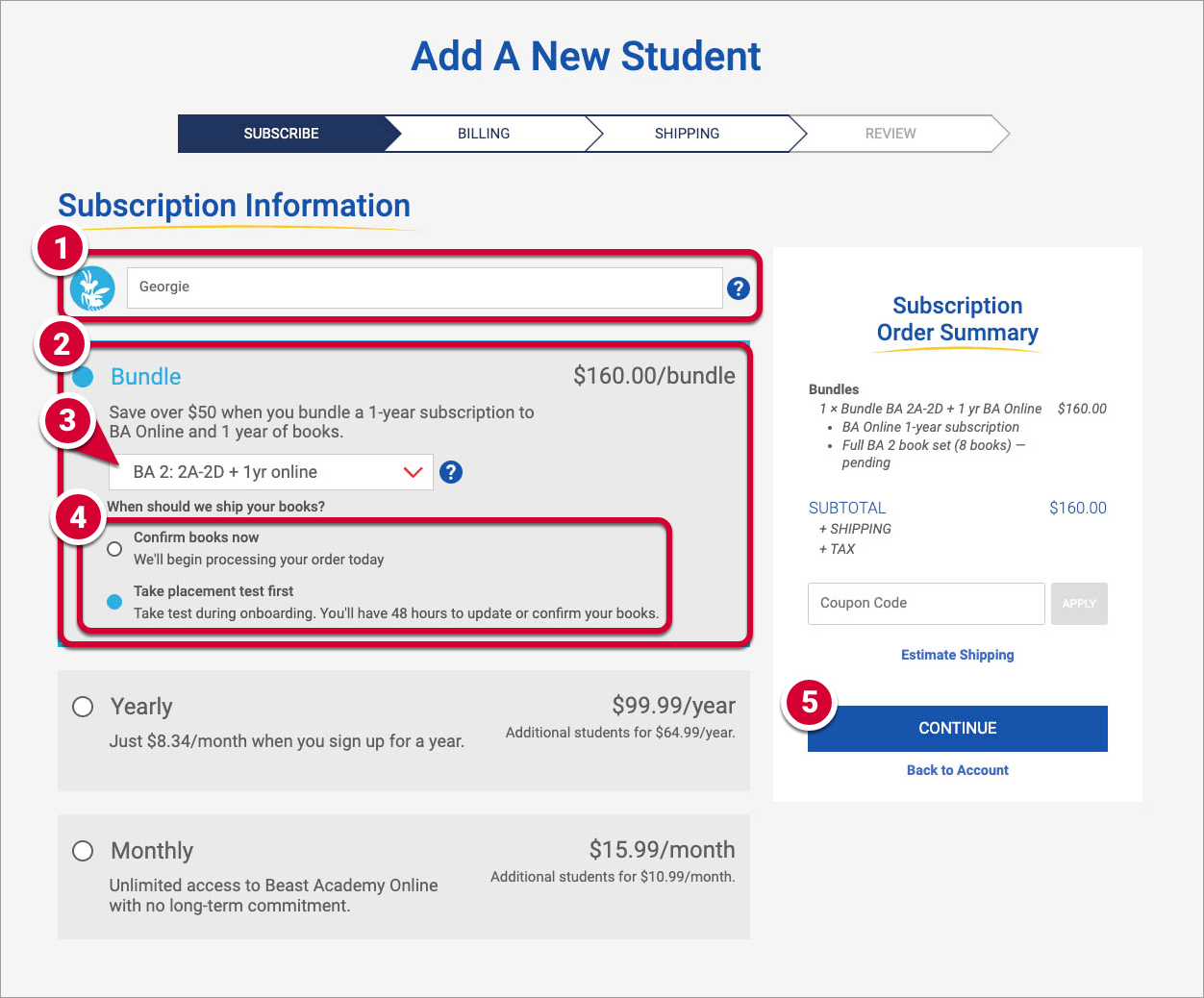Focus the Coupon Code input field
This screenshot has height=998, width=1204.
(926, 604)
